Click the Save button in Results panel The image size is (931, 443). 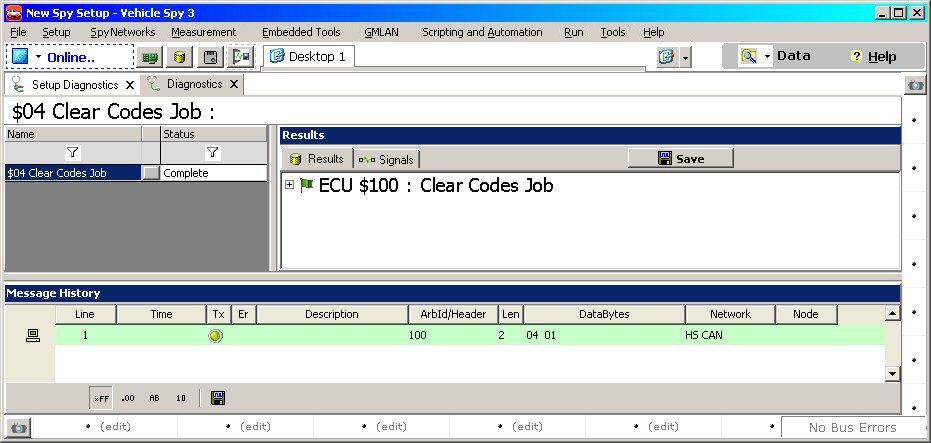coord(680,158)
